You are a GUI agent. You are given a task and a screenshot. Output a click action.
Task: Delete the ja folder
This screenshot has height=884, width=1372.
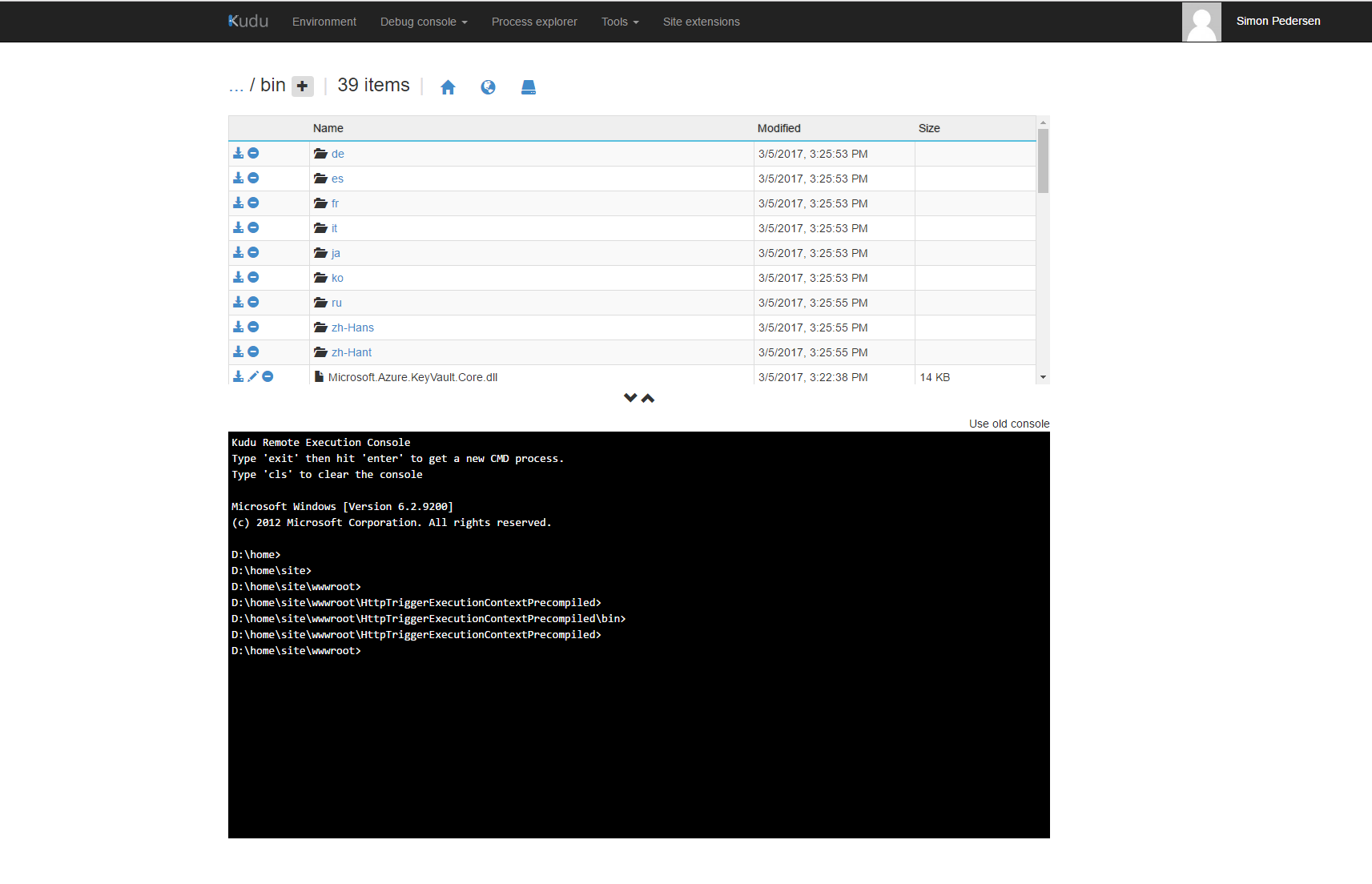coord(253,252)
